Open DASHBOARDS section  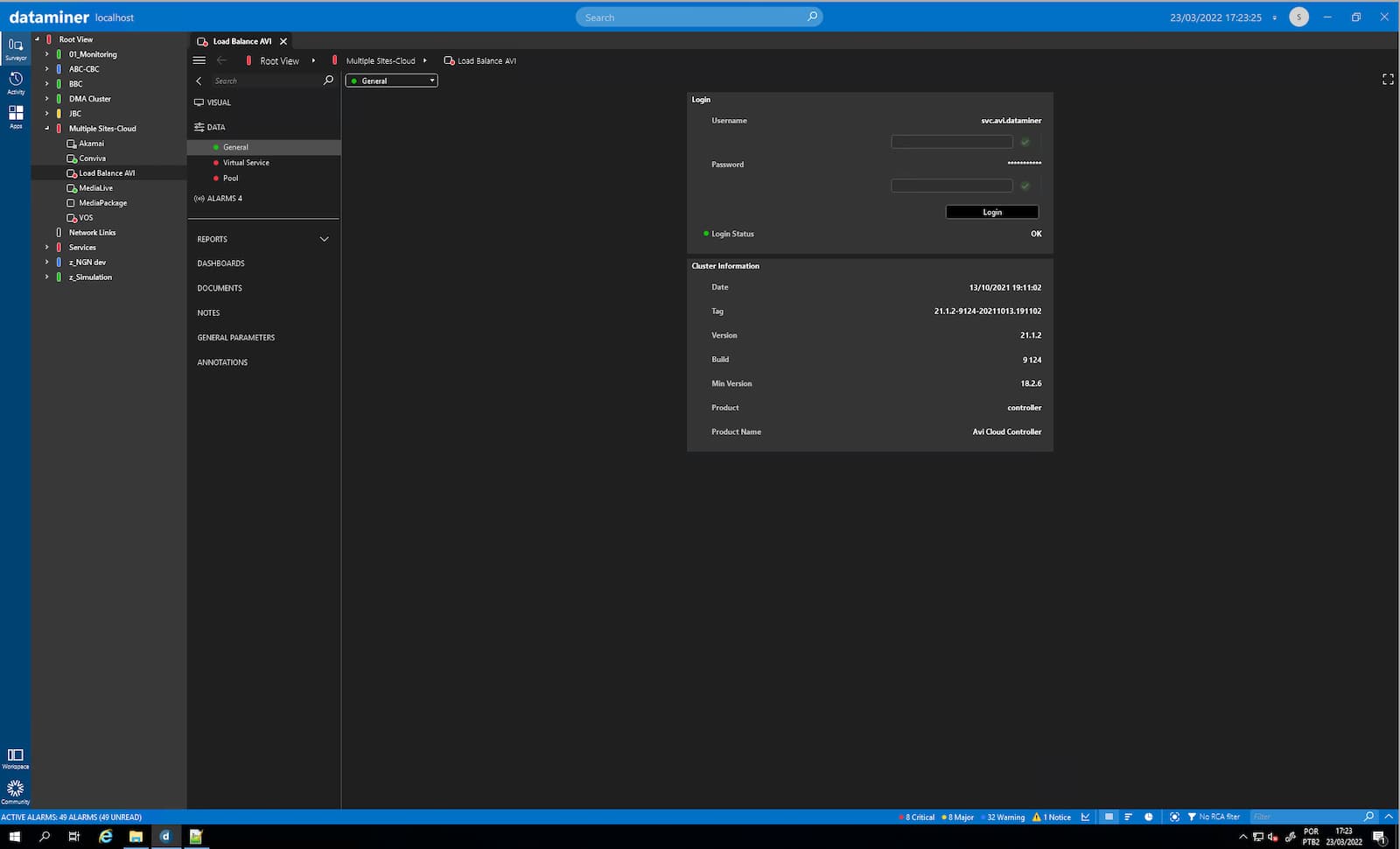(x=220, y=263)
